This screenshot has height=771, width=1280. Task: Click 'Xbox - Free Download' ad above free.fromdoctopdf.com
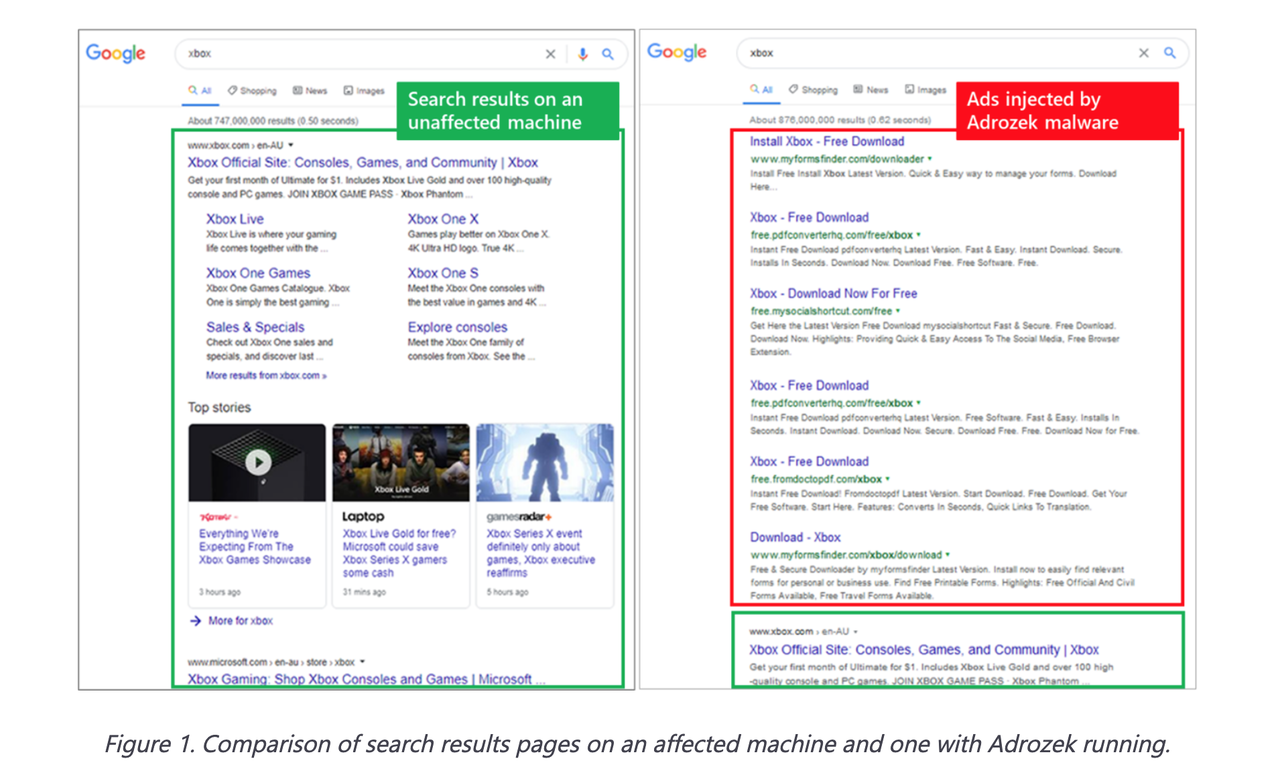pyautogui.click(x=809, y=462)
